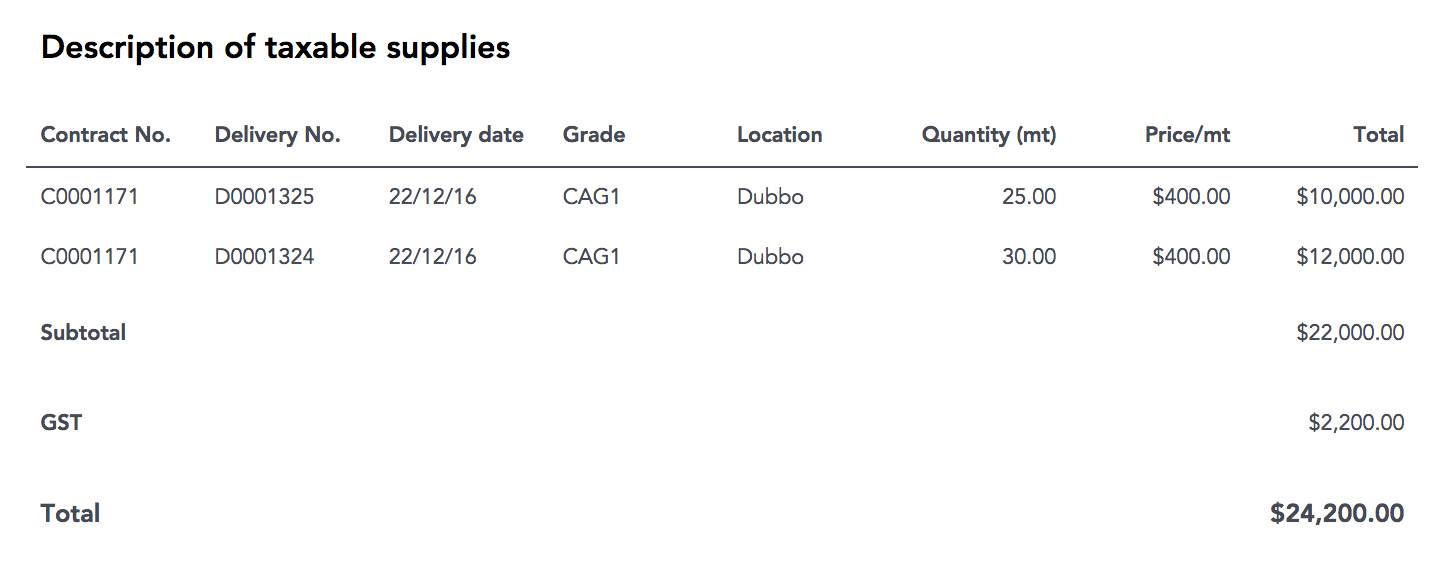Image resolution: width=1452 pixels, height=568 pixels.
Task: Click the Contract No. column header
Action: 106,135
